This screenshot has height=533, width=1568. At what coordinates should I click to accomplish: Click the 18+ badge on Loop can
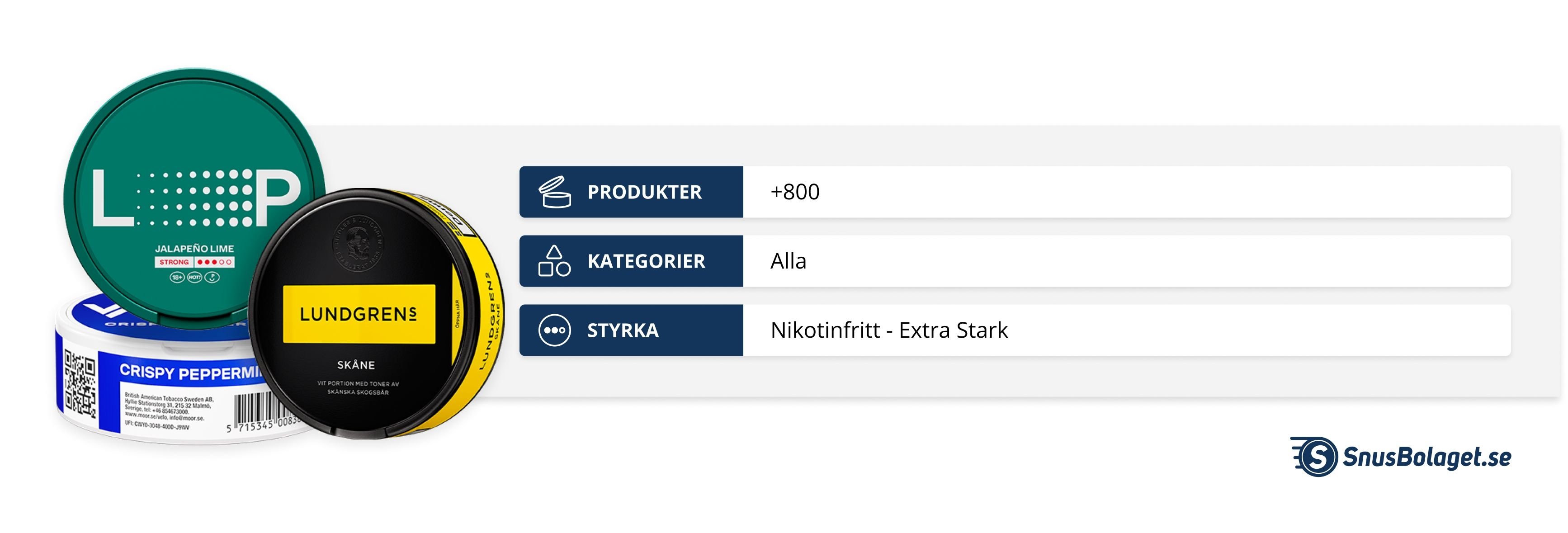point(176,278)
